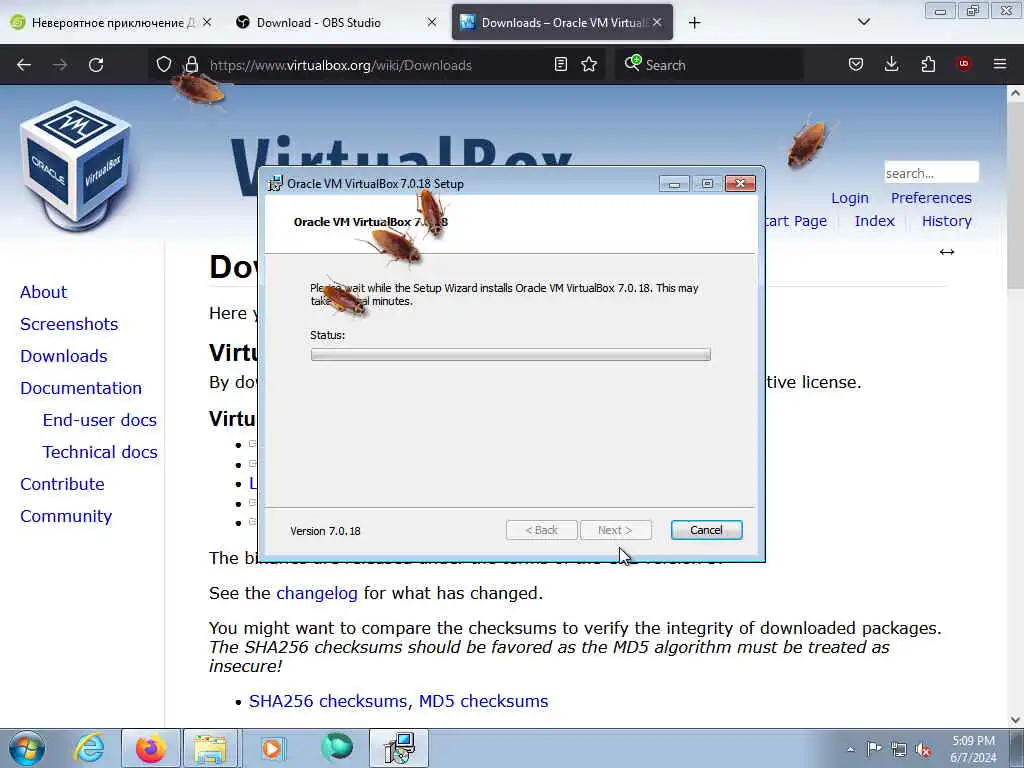Open Pocket save icon in toolbar

pyautogui.click(x=856, y=65)
